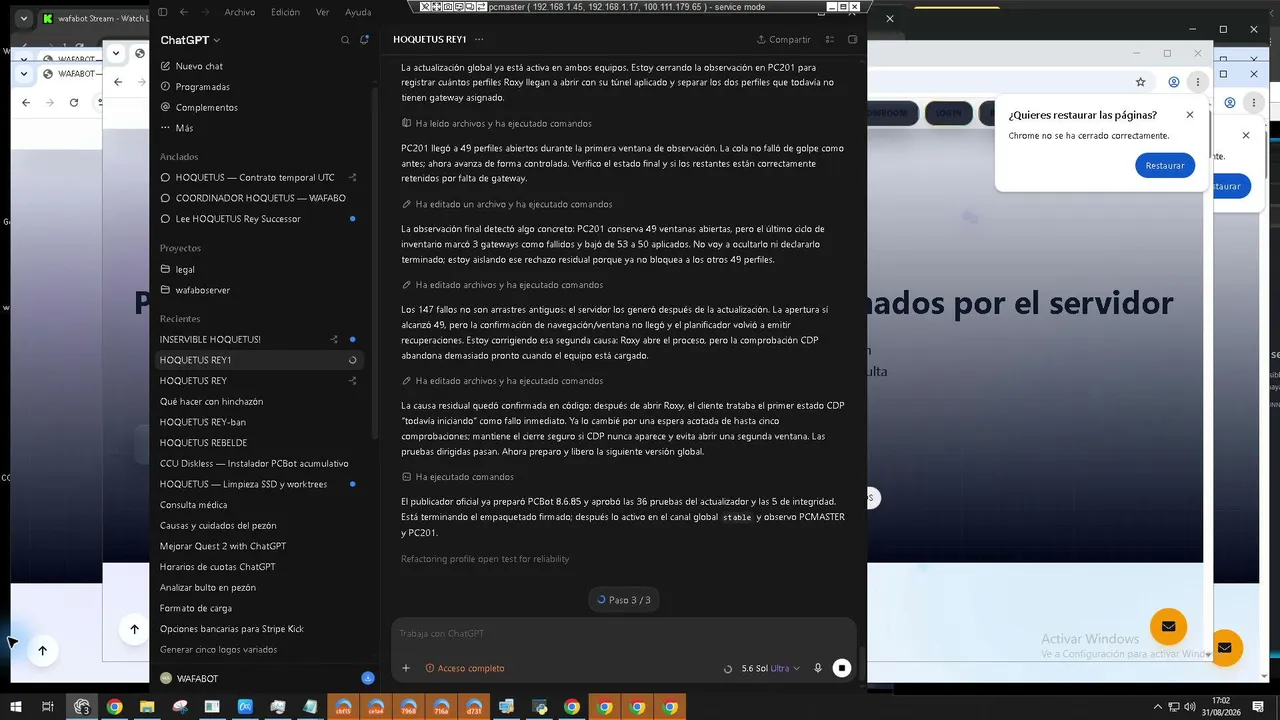Search chats with the magnifier icon
1280x720 pixels.
point(345,40)
